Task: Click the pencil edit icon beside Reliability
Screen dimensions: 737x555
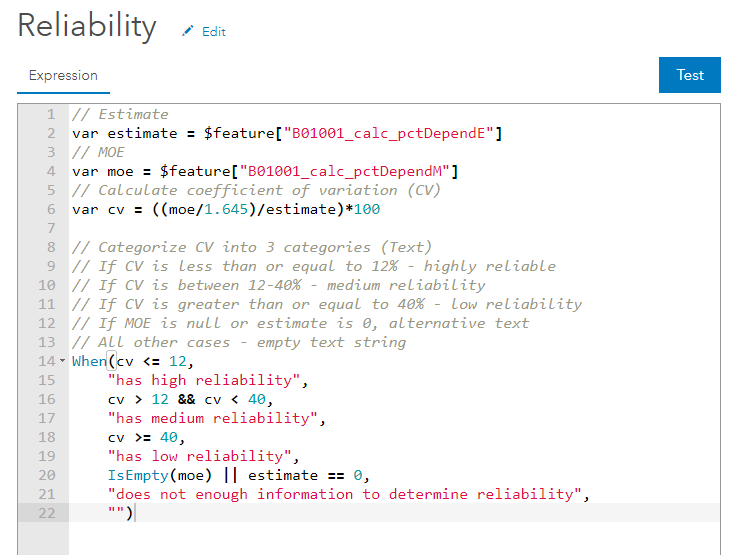Action: tap(187, 31)
